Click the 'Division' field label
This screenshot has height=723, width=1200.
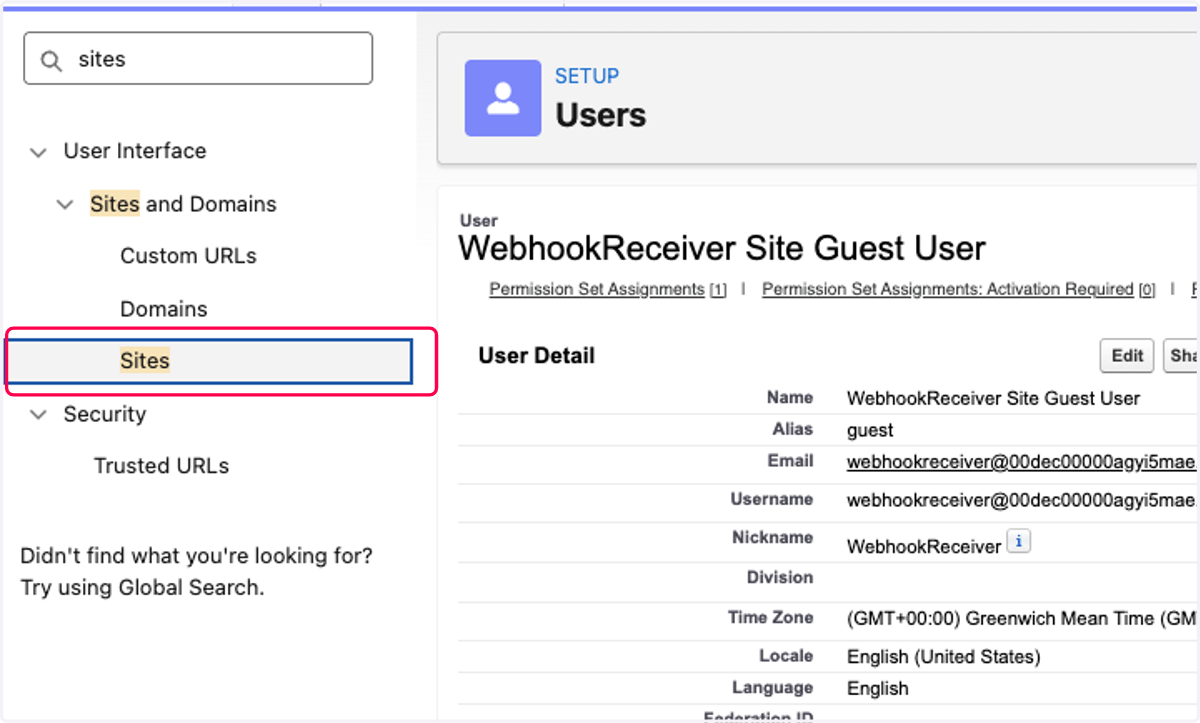point(780,577)
